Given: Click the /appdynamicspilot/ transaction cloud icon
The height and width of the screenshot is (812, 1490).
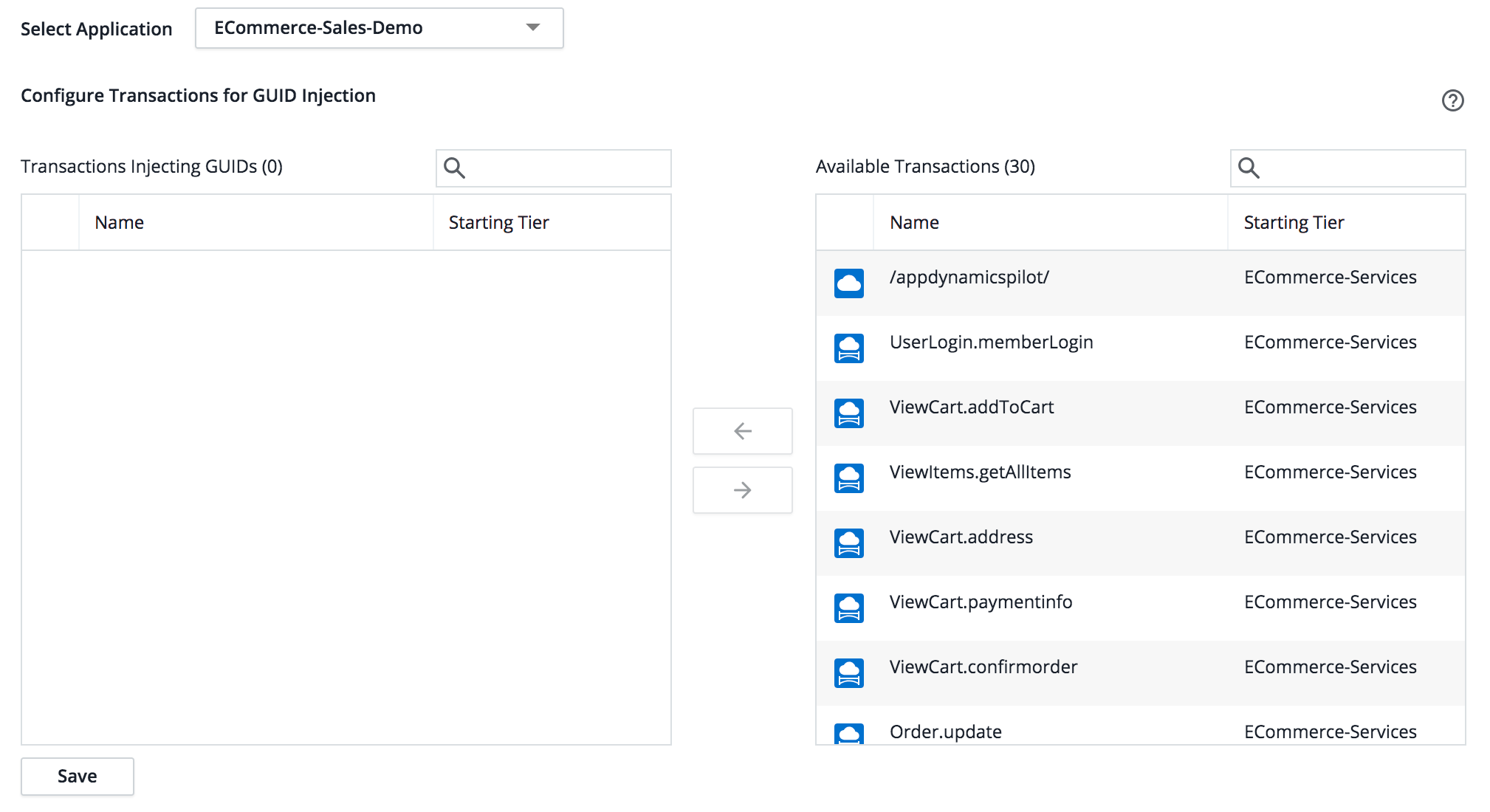Looking at the screenshot, I should point(849,283).
